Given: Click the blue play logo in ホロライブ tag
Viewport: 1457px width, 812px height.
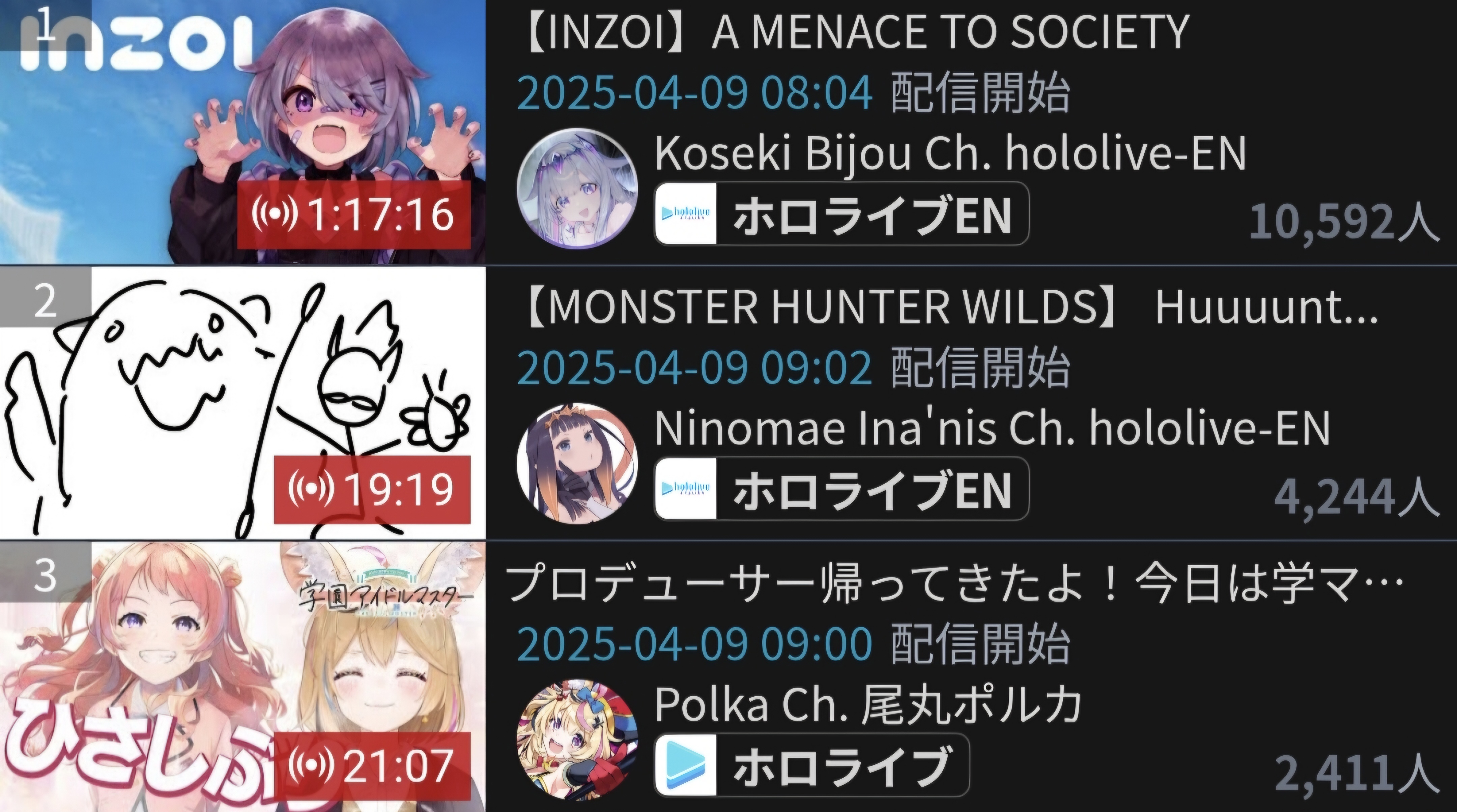Looking at the screenshot, I should click(x=686, y=765).
